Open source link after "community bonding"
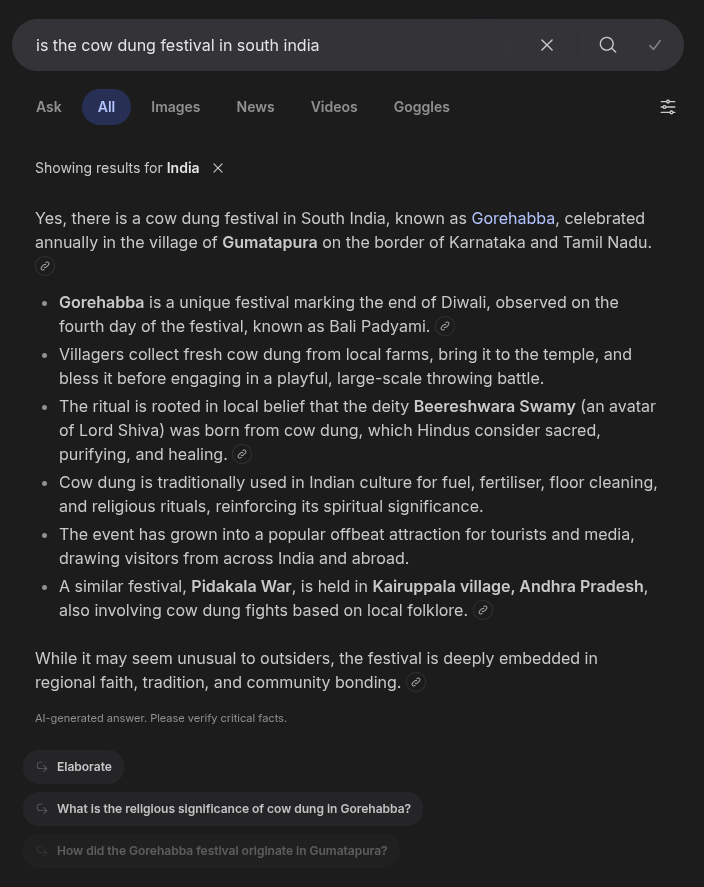 point(416,682)
